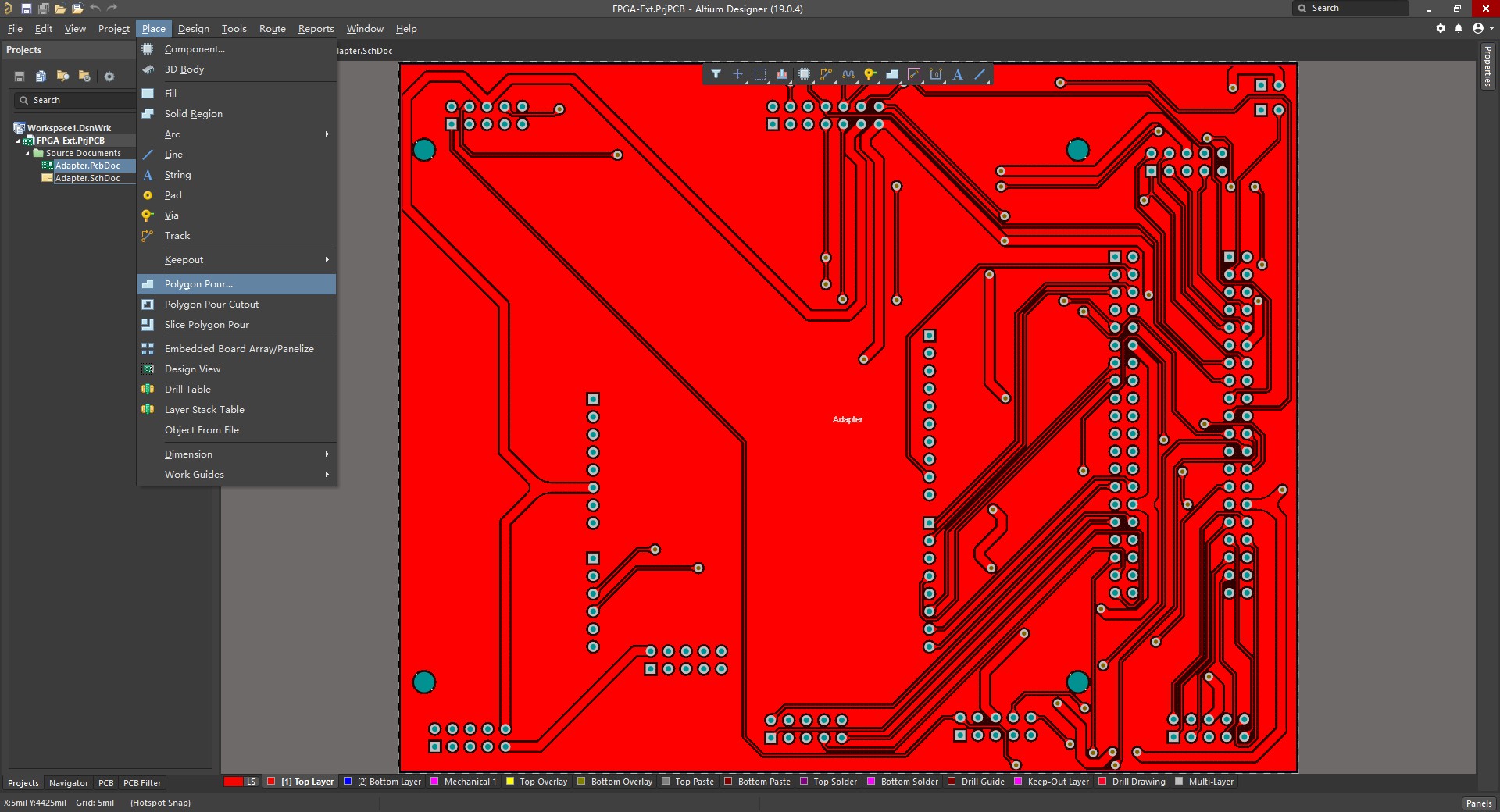Click the LS layer set button
The width and height of the screenshot is (1500, 812).
coord(251,782)
